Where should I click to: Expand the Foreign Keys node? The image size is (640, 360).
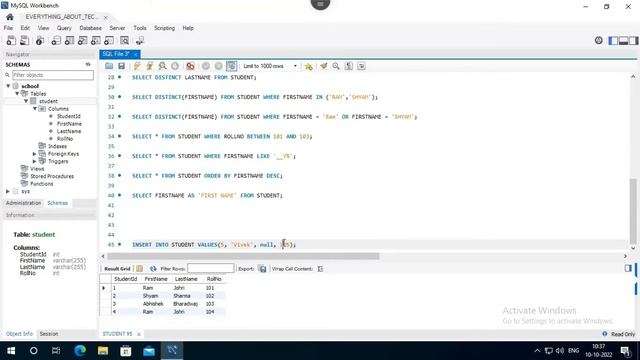35,154
